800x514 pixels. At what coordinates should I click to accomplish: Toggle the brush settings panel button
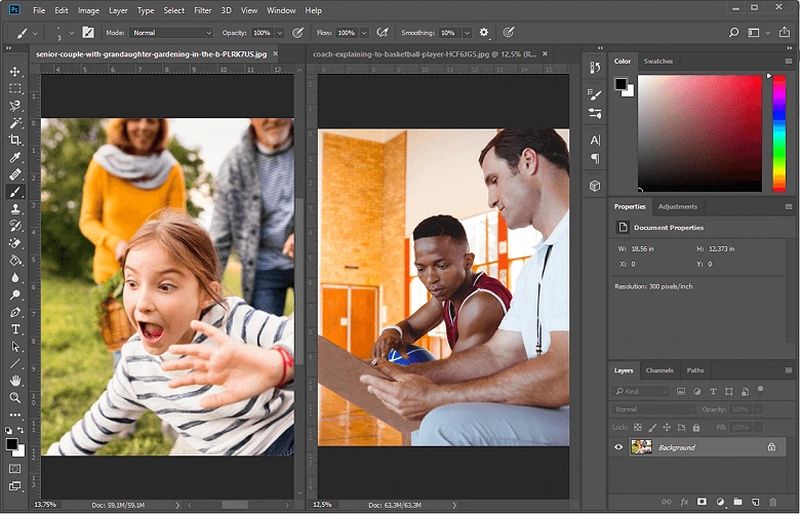tap(88, 33)
